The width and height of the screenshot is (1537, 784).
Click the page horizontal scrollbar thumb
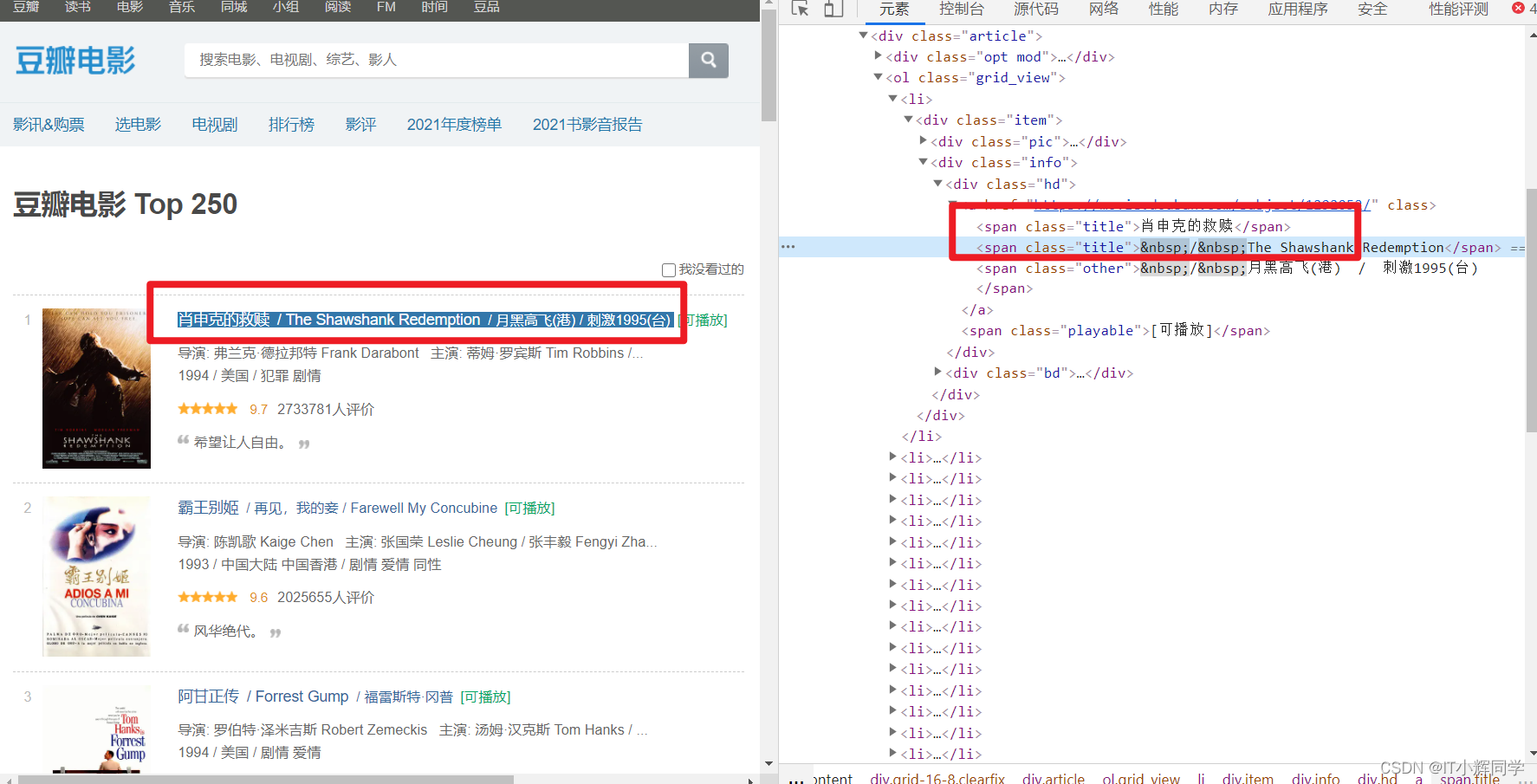266,780
